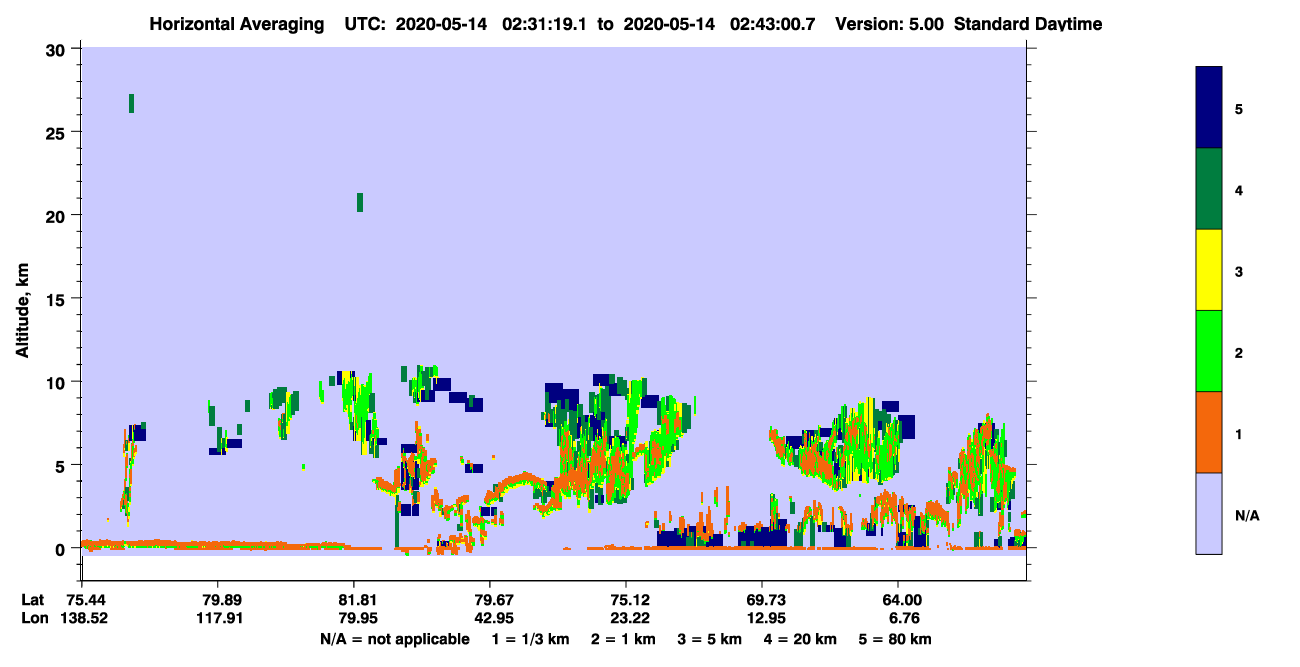Click the longitude value 12.95

pos(766,618)
